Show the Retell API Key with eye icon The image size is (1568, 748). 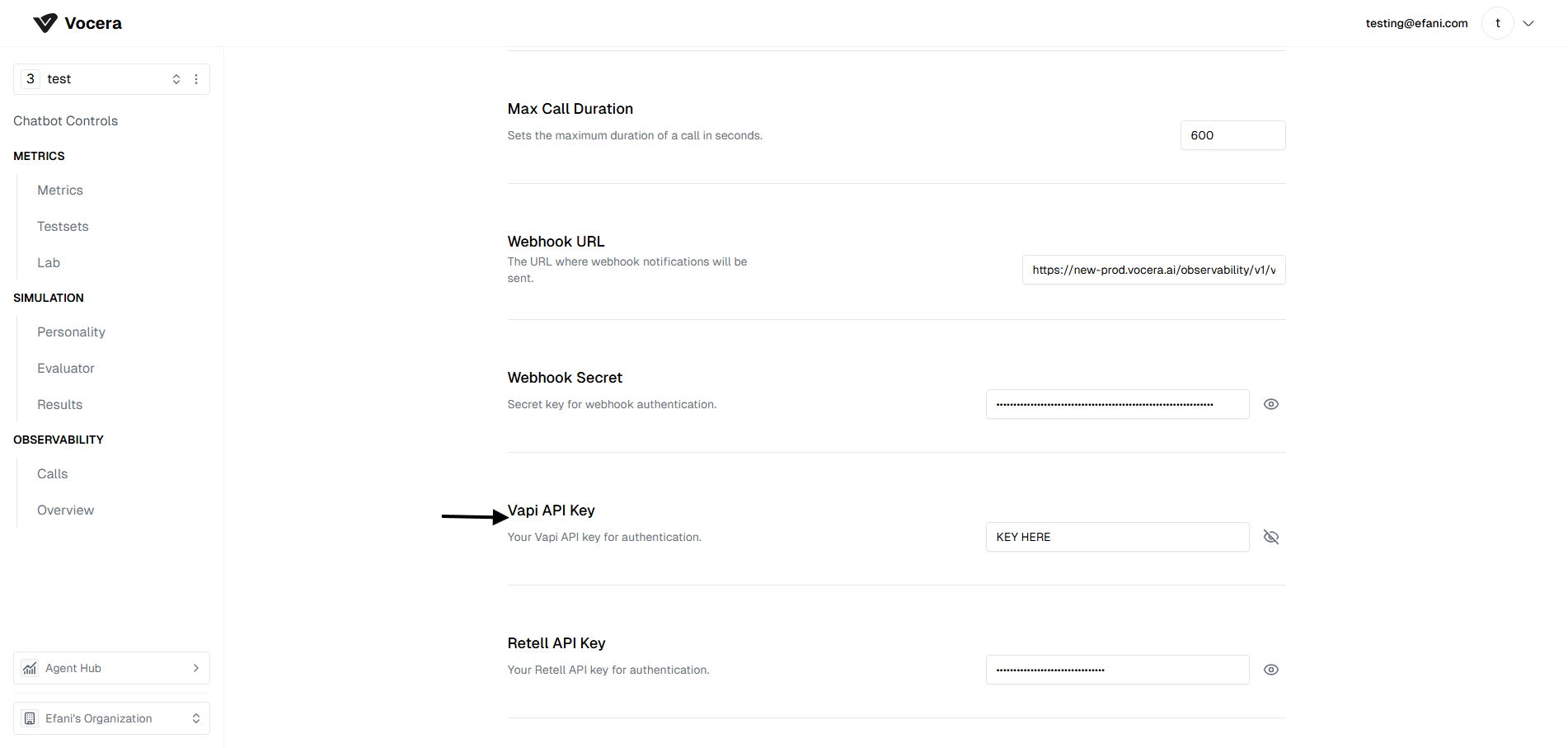click(1271, 670)
